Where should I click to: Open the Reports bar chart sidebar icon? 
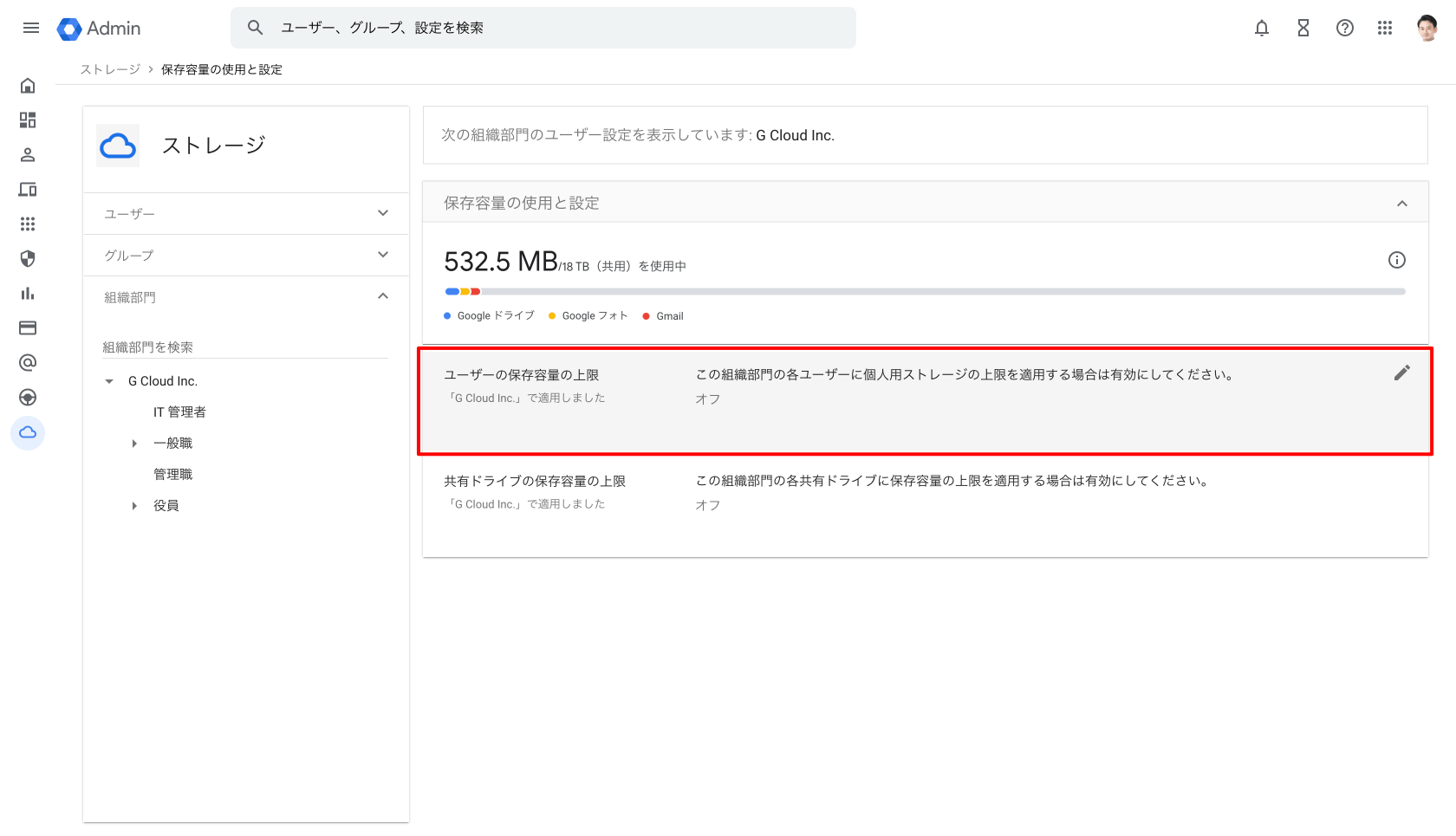(28, 294)
